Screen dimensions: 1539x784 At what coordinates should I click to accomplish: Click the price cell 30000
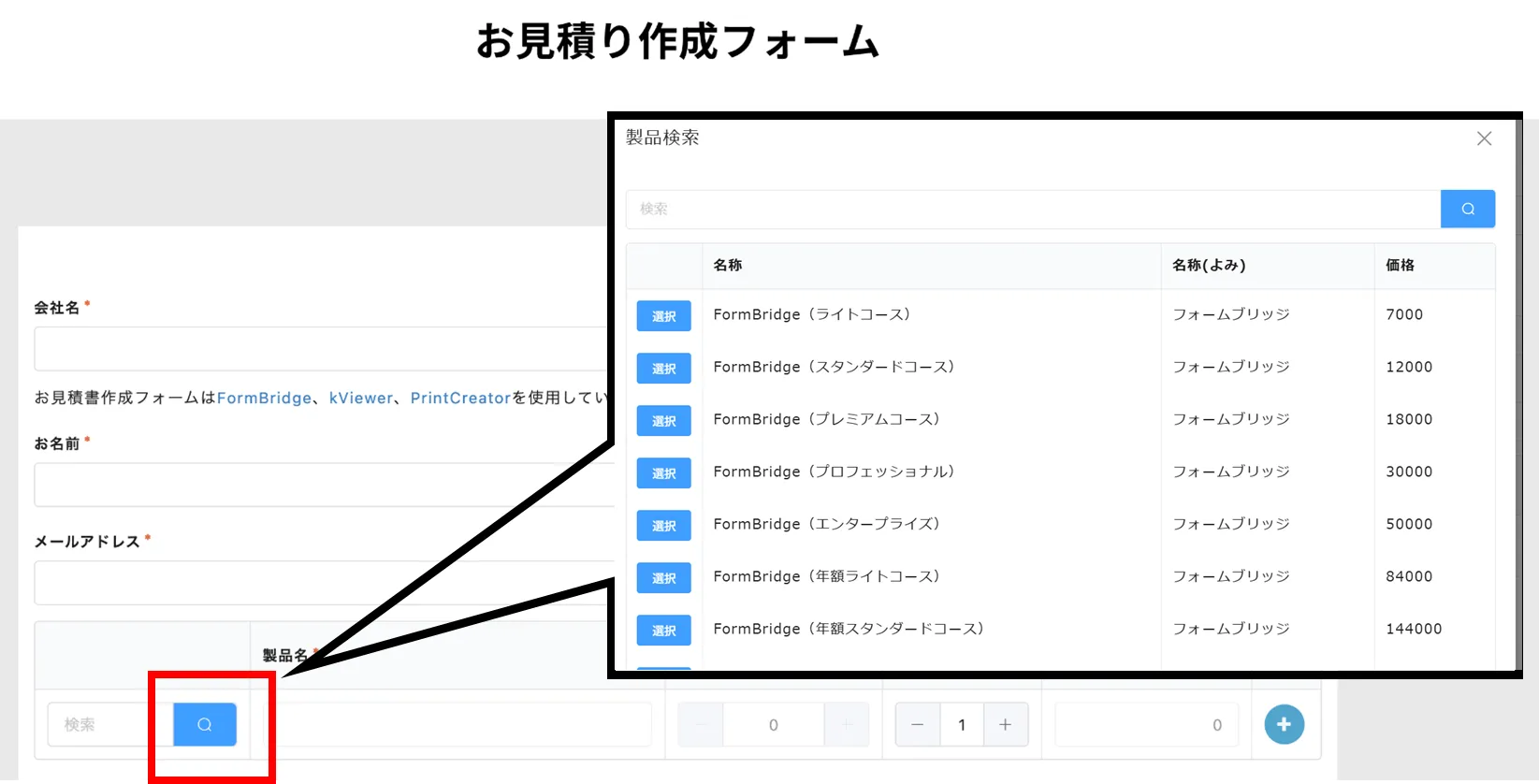point(1409,472)
